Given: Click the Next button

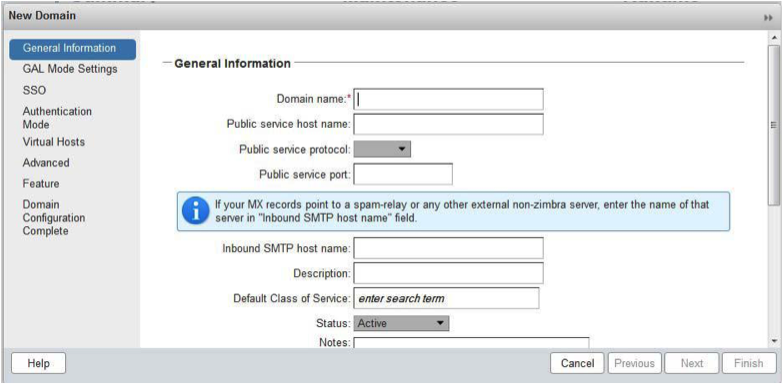Looking at the screenshot, I should (692, 364).
